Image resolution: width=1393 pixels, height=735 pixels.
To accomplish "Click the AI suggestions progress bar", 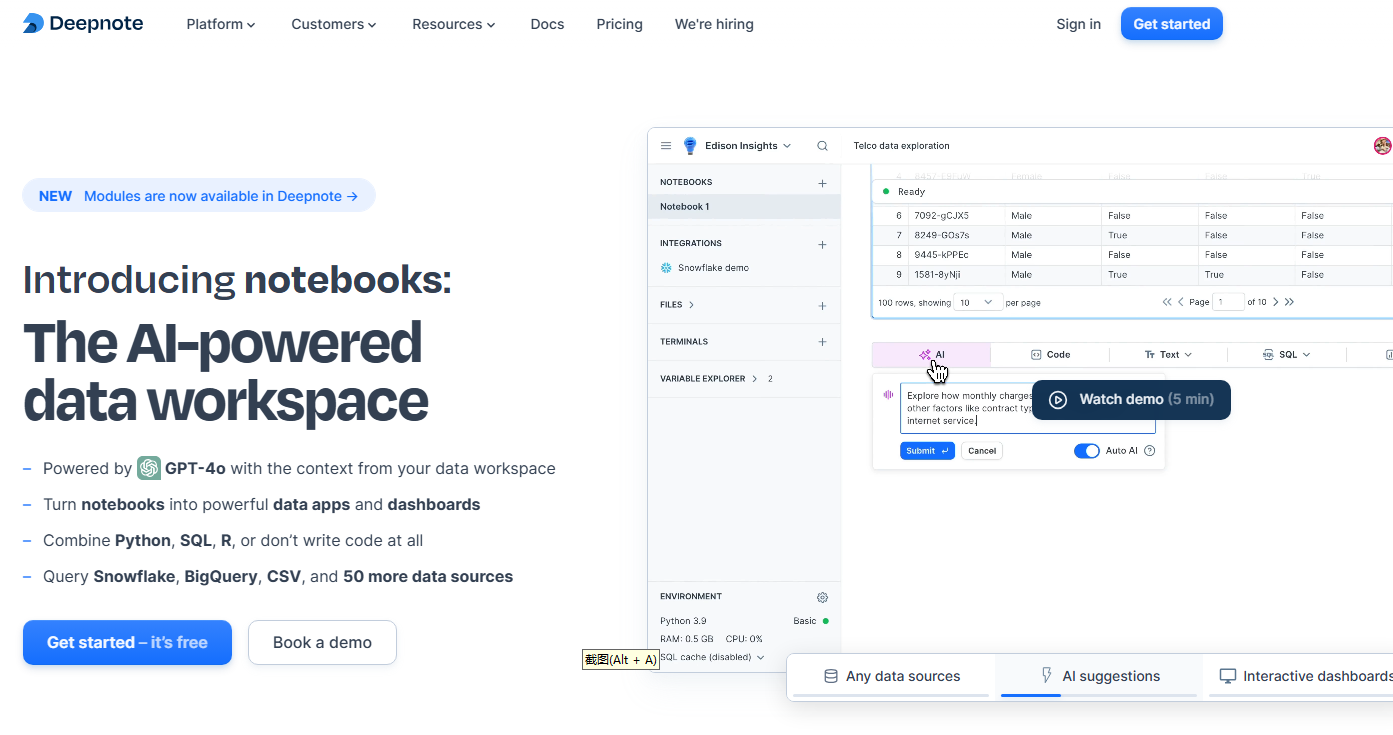I will pyautogui.click(x=1099, y=695).
